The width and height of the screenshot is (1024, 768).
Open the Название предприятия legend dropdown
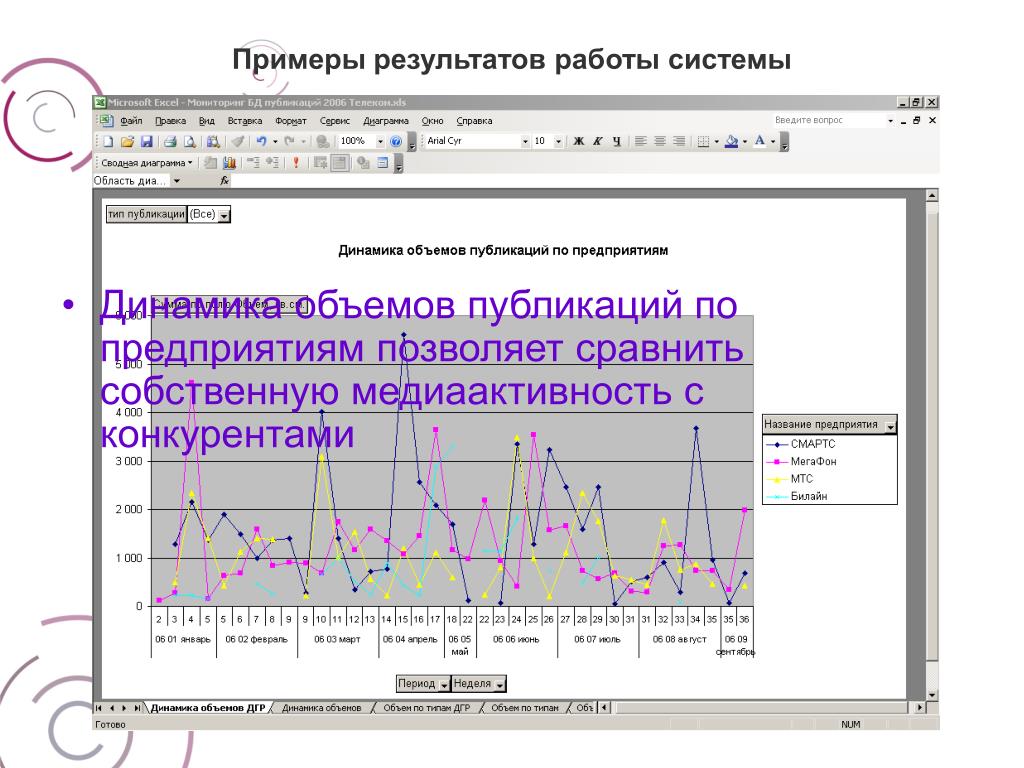tap(890, 426)
